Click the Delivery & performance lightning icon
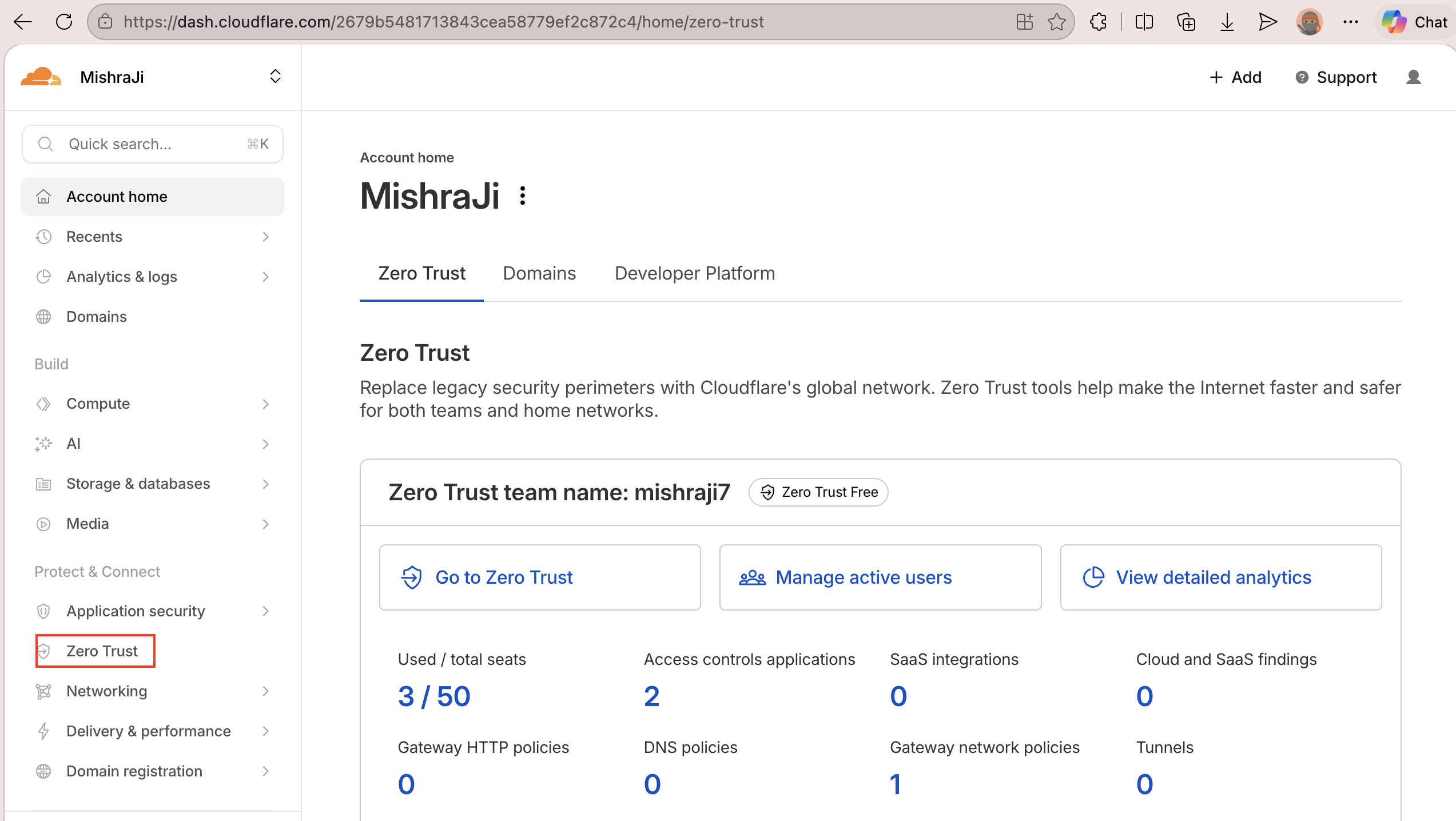 [x=44, y=731]
